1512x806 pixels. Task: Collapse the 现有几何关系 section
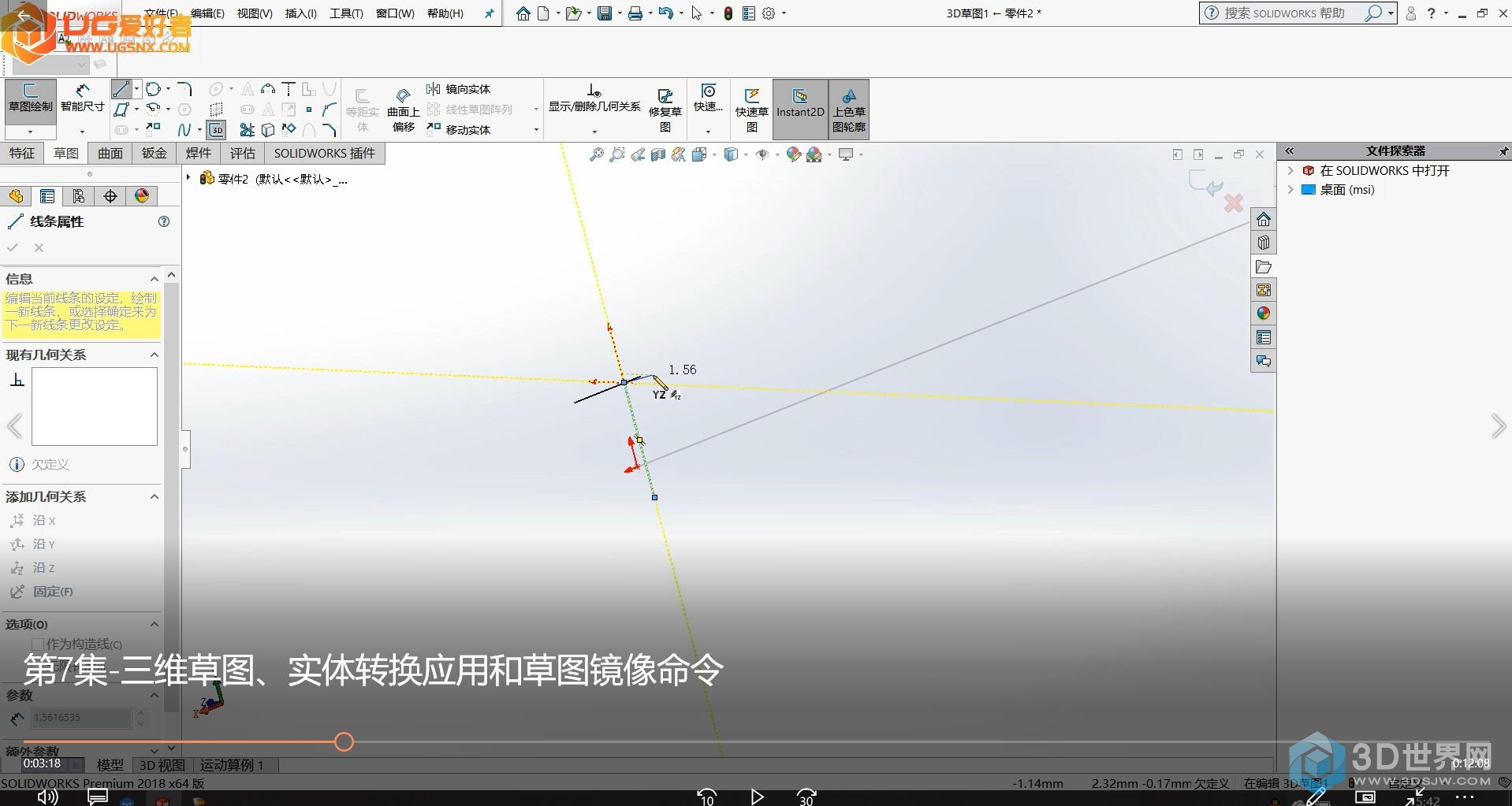pos(155,355)
